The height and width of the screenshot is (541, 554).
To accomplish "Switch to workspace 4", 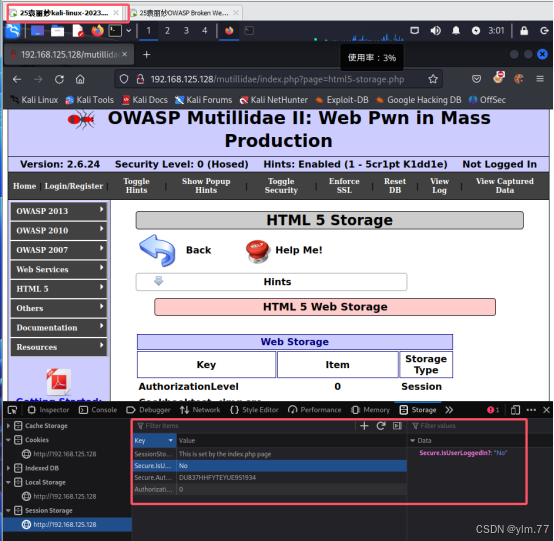I will pos(205,31).
